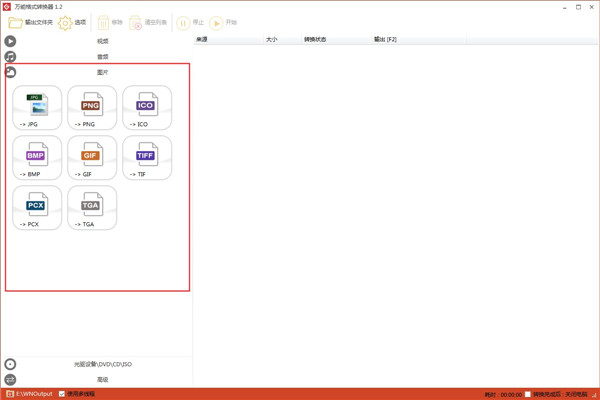Collapse the picture (图片) category

point(98,72)
